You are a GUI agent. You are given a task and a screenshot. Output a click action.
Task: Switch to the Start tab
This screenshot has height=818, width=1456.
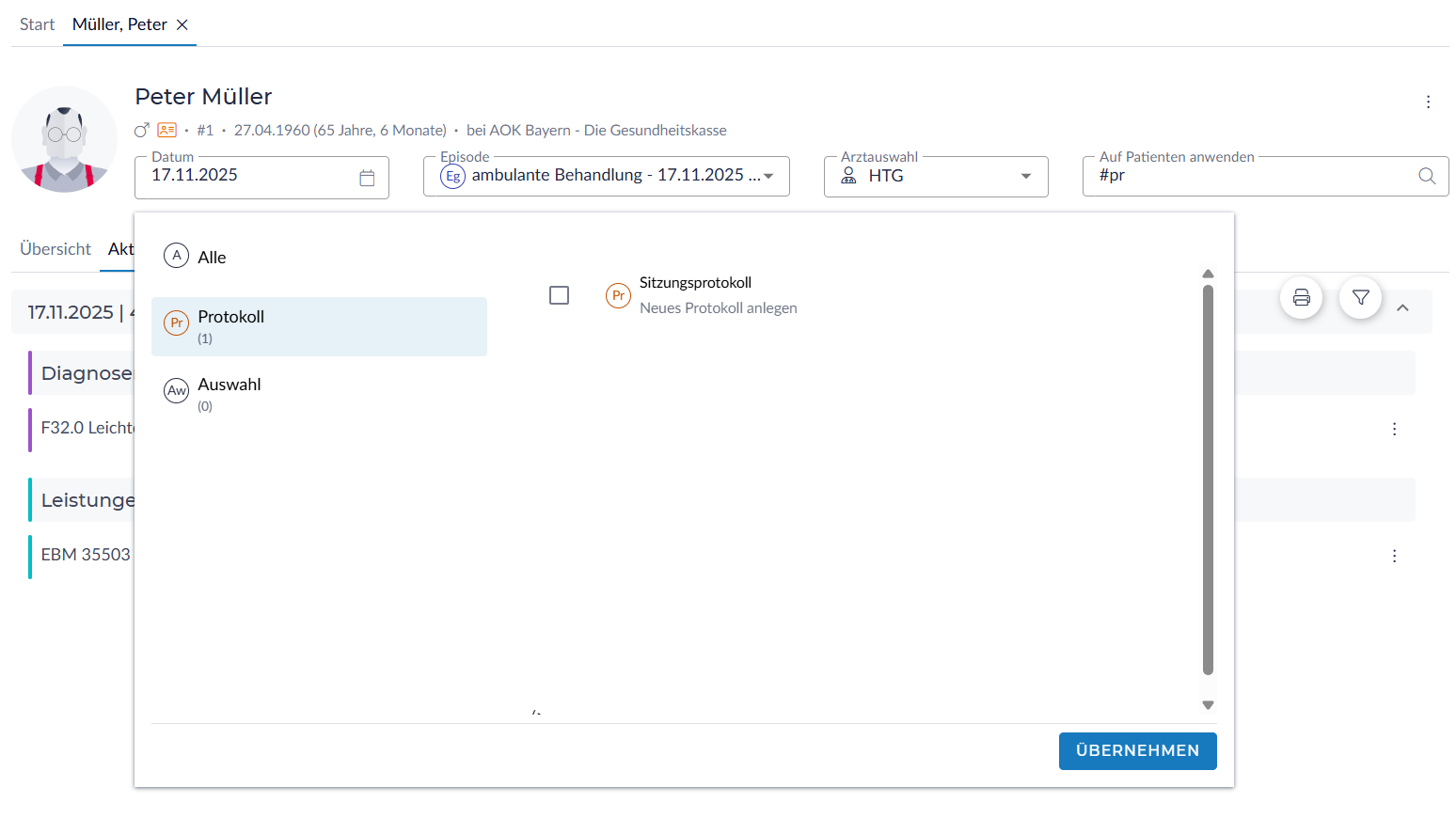37,24
